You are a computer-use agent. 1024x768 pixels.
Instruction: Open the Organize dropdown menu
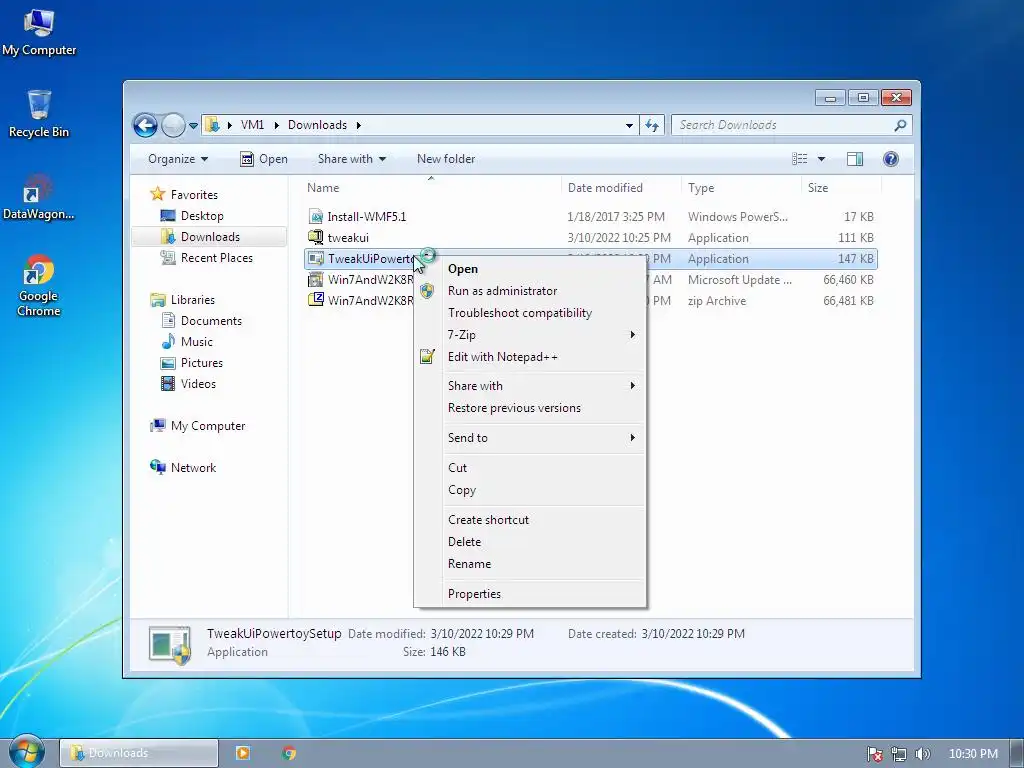coord(178,159)
